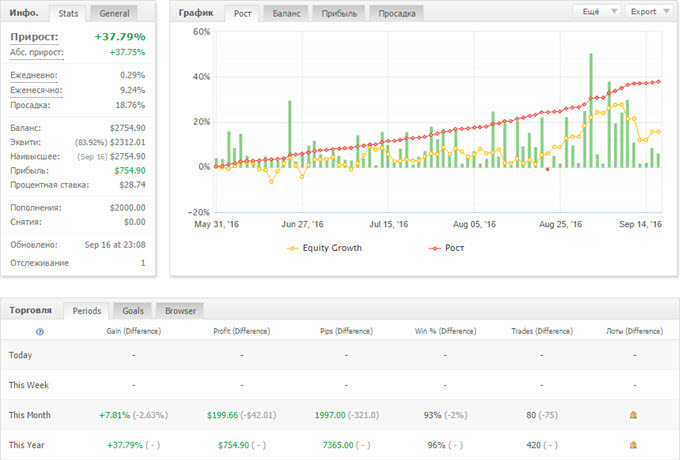The width and height of the screenshot is (680, 460).
Task: Select the This Month row label
Action: coord(29,415)
